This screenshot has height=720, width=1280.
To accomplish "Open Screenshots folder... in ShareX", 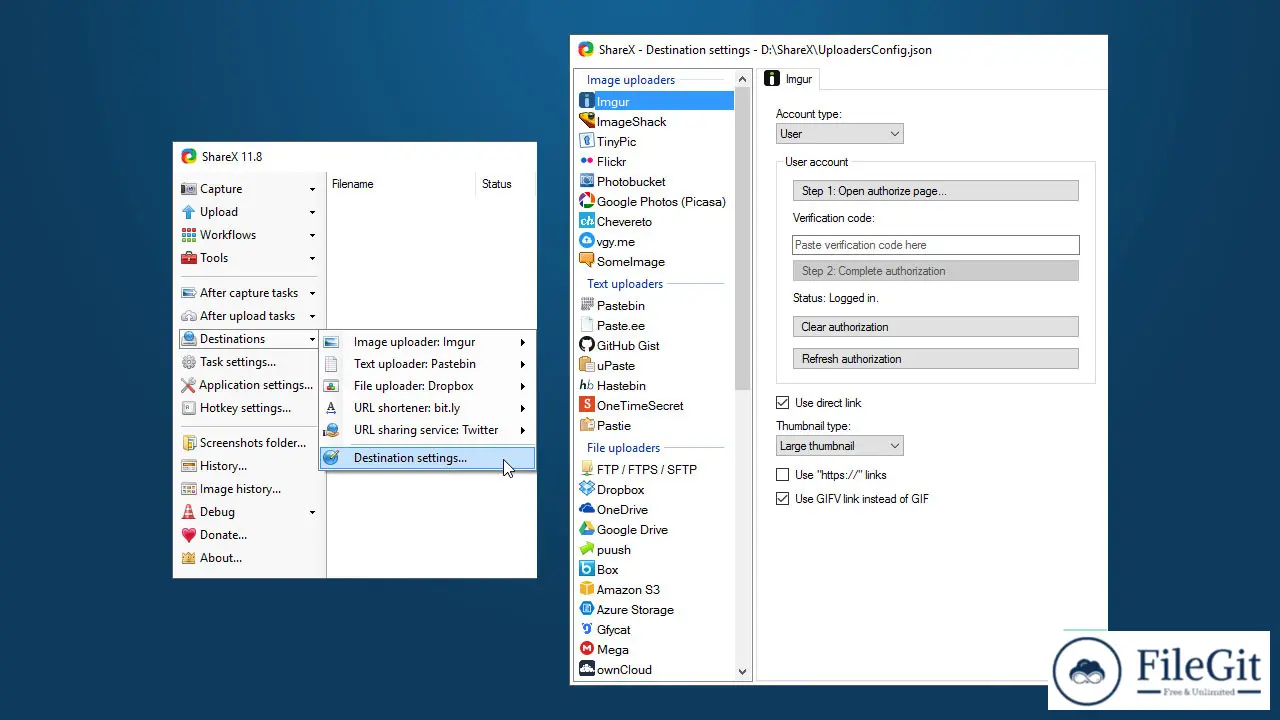I will point(248,443).
